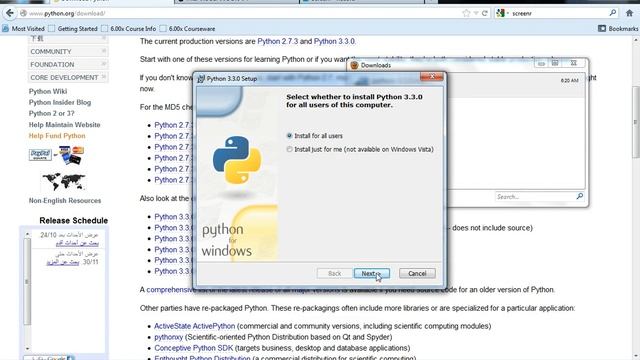640x360 pixels.
Task: Click the reload page icon
Action: coord(485,13)
